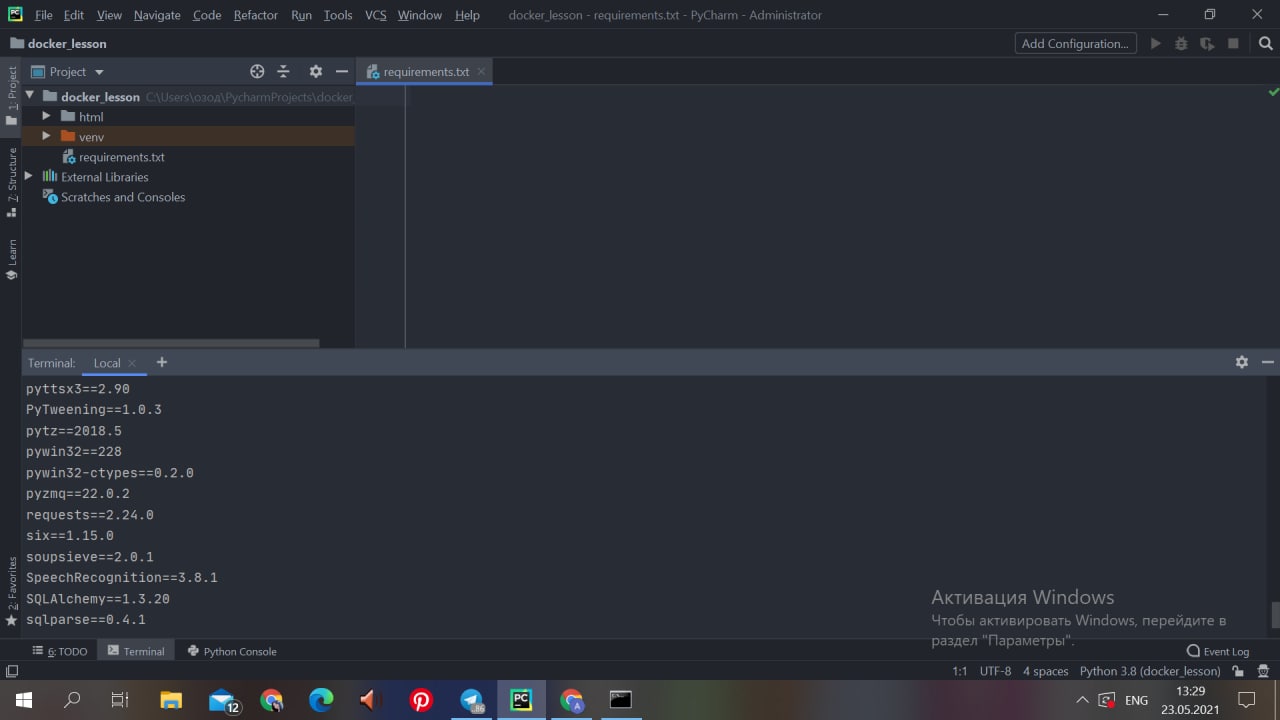Open the Python Console tool window

(x=231, y=651)
